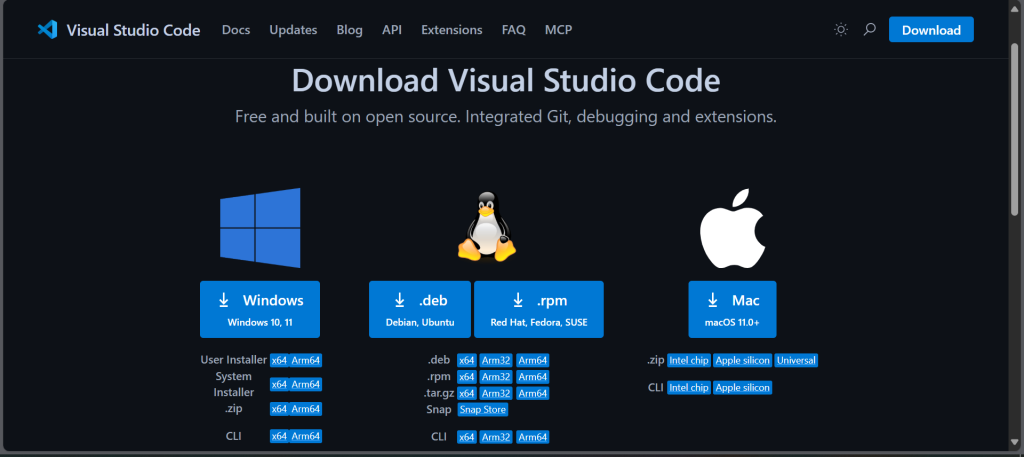Click the big Windows download button
This screenshot has width=1024, height=457.
[260, 309]
